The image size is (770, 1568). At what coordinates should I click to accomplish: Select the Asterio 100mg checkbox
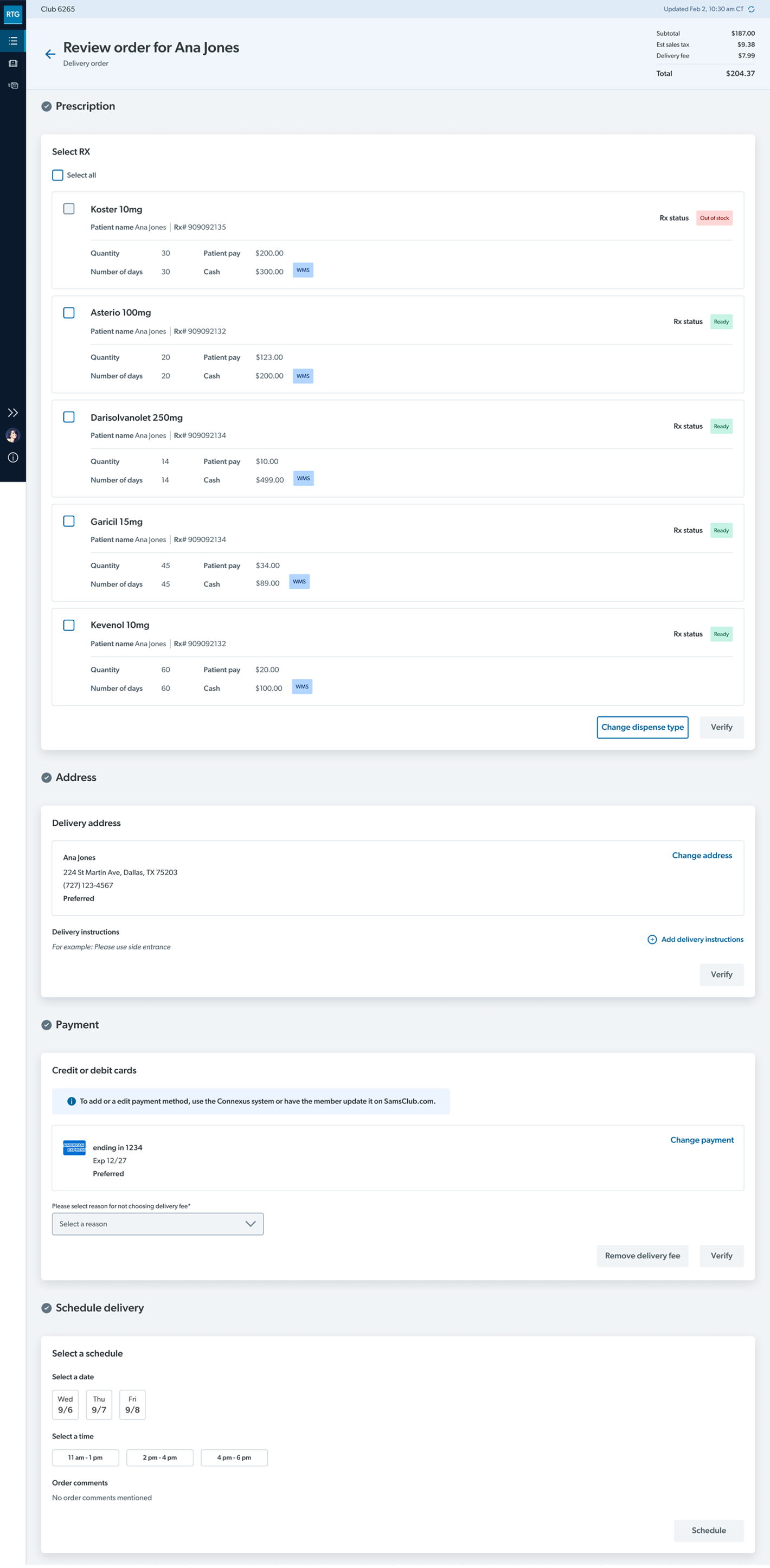pyautogui.click(x=69, y=313)
